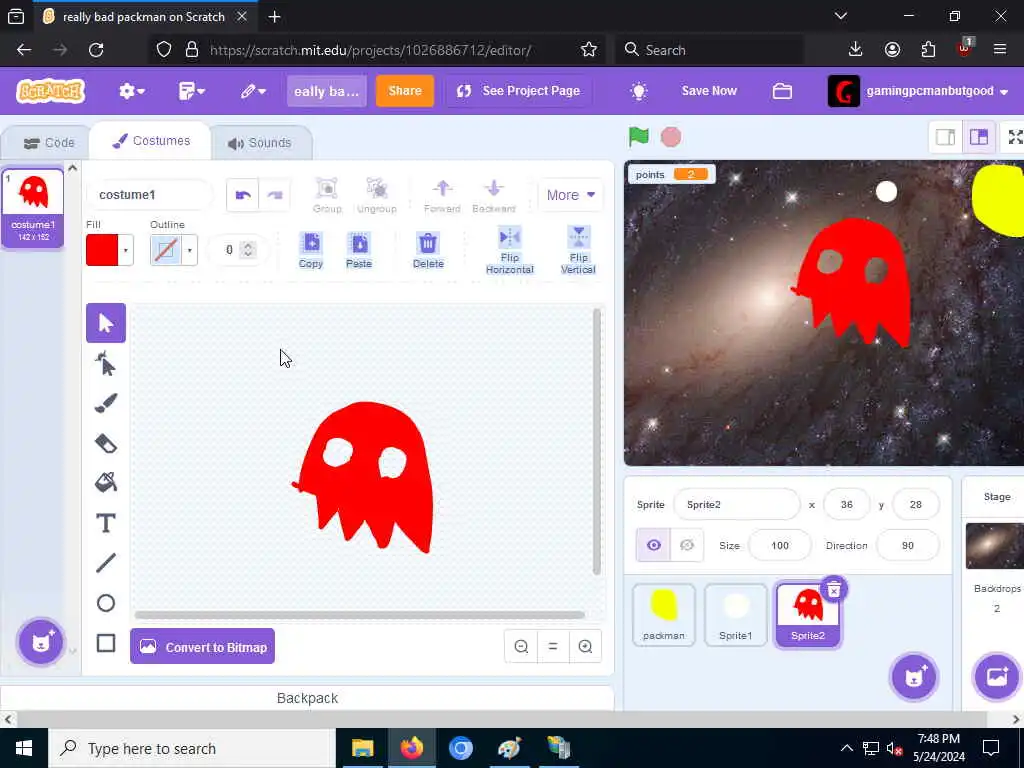Flip the costume vertically
Image resolution: width=1024 pixels, height=768 pixels.
tap(578, 250)
